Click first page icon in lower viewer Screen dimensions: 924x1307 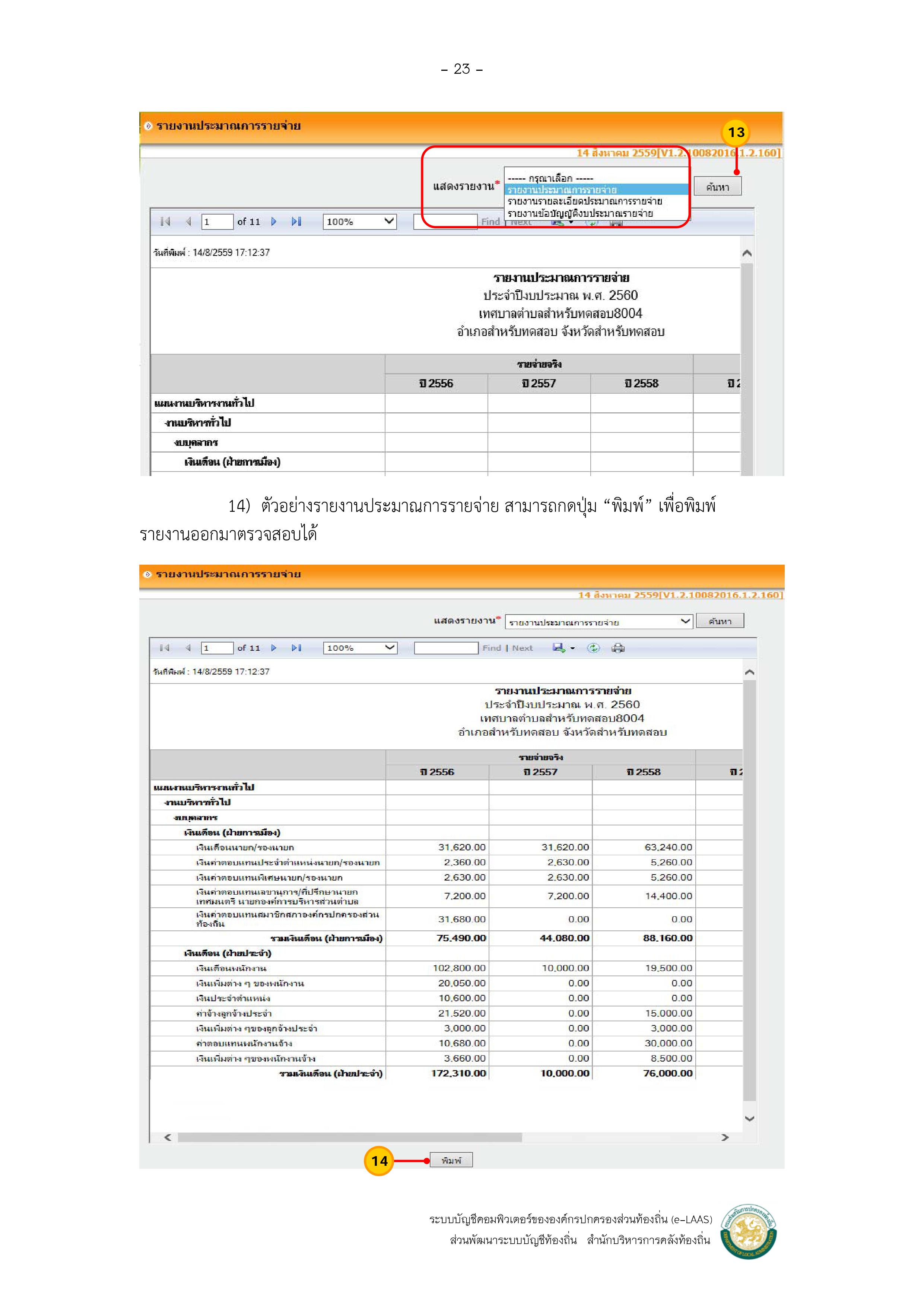point(165,648)
